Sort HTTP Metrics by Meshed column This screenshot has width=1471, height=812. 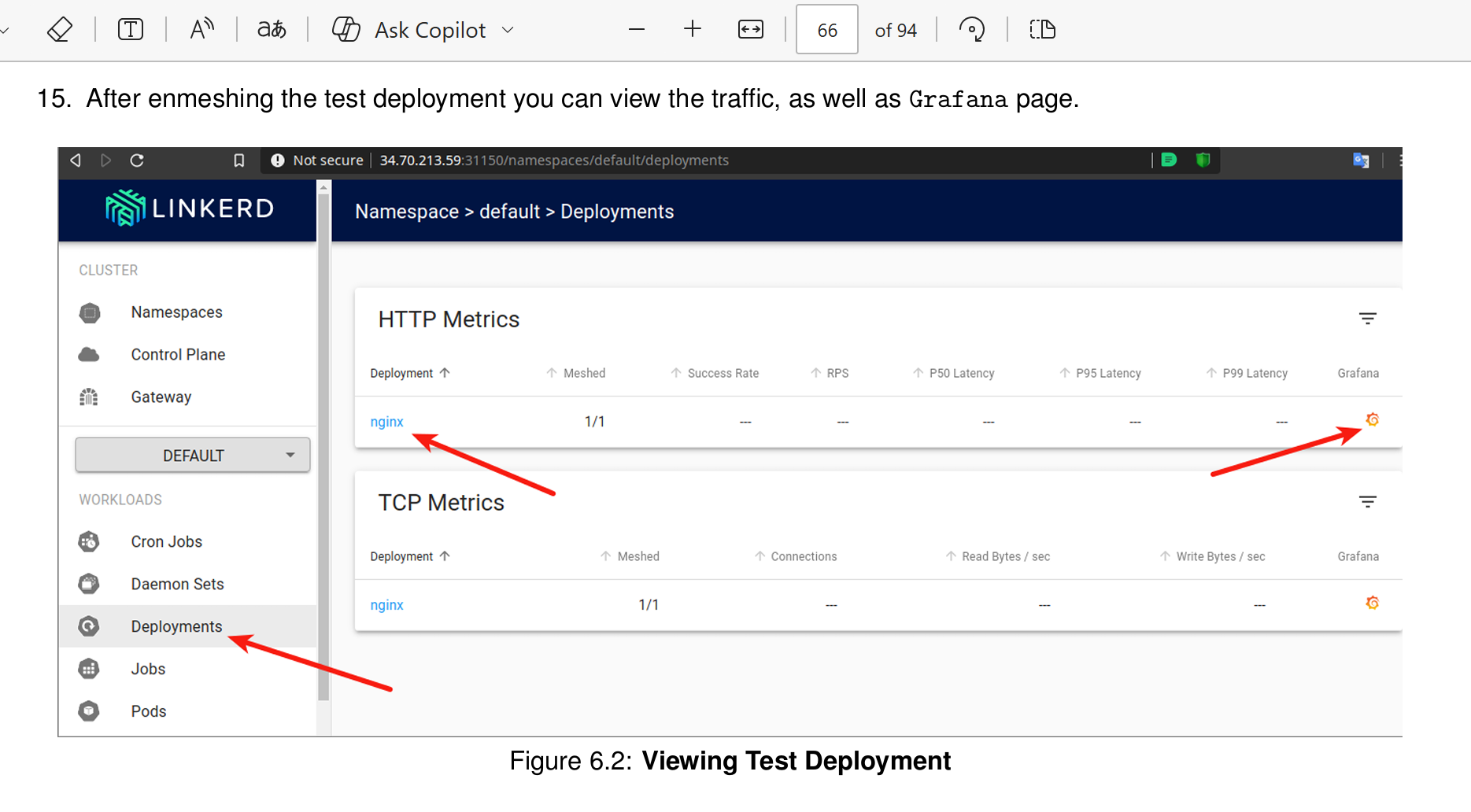click(x=576, y=373)
